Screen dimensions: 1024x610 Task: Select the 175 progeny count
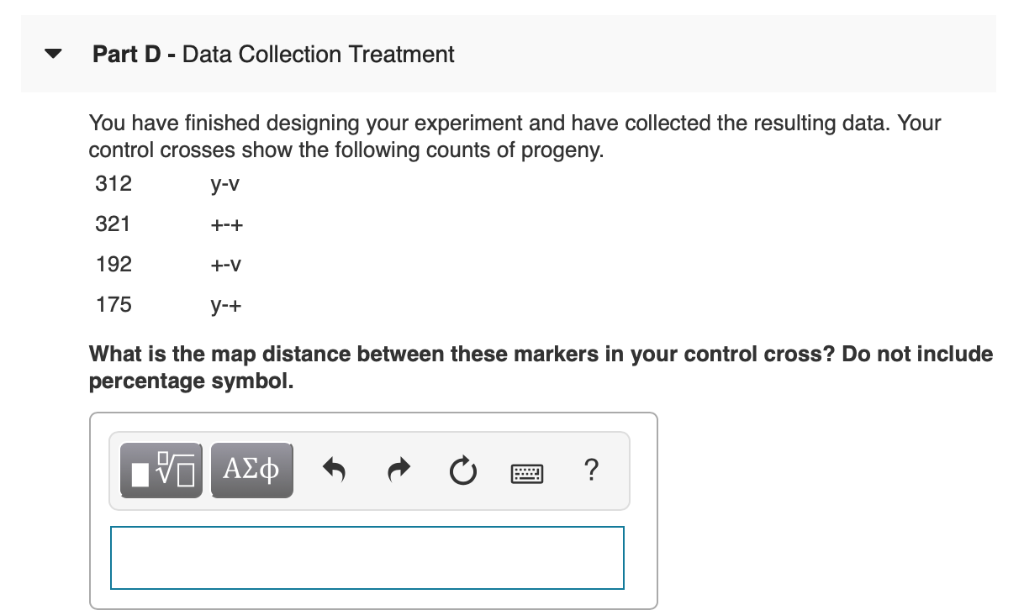click(x=114, y=305)
